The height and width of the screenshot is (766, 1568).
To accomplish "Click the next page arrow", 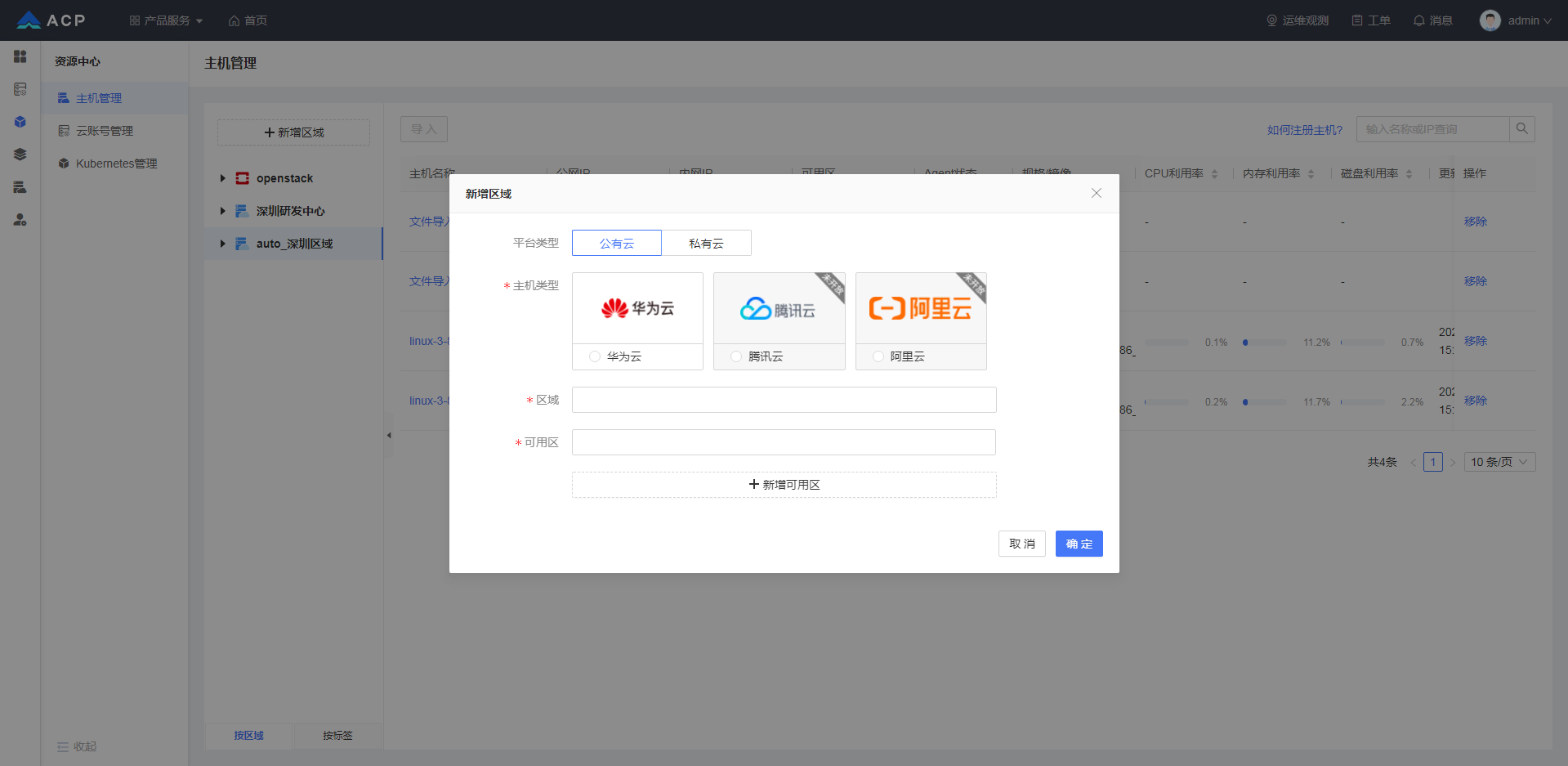I will (1453, 463).
